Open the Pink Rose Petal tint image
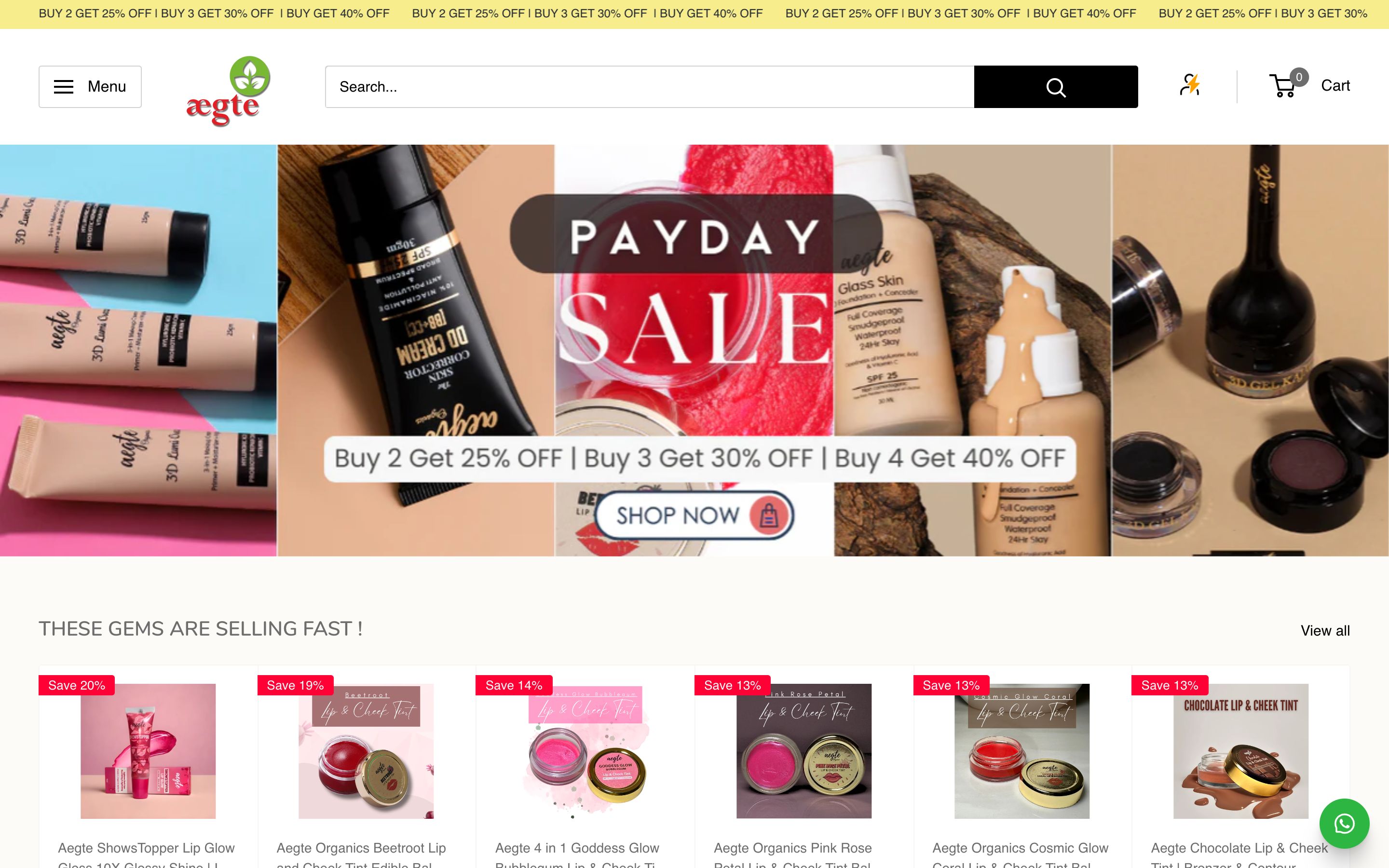Image resolution: width=1389 pixels, height=868 pixels. pos(803,751)
